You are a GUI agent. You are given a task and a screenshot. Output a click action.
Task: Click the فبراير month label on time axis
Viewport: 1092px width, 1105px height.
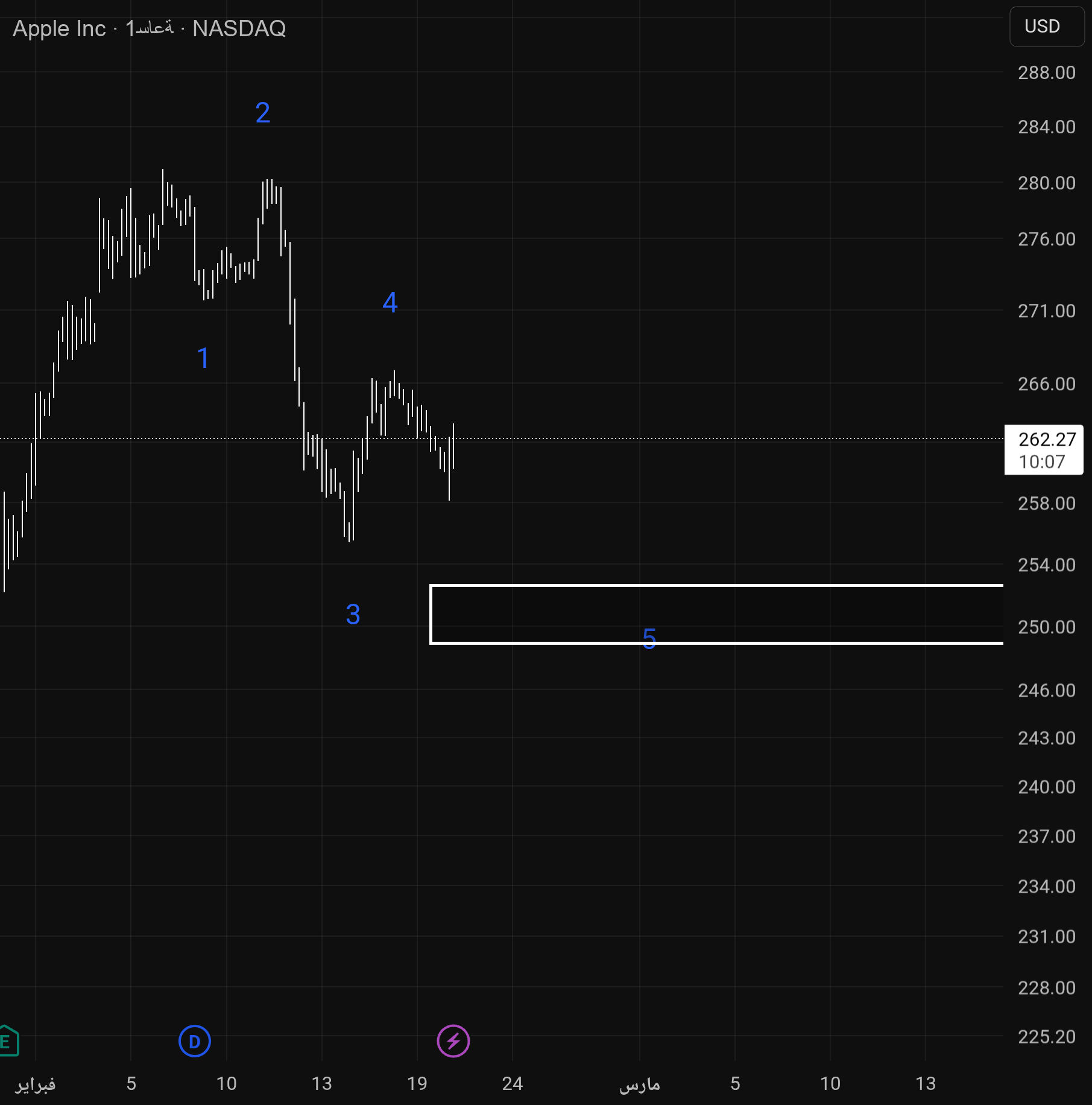tap(36, 1084)
